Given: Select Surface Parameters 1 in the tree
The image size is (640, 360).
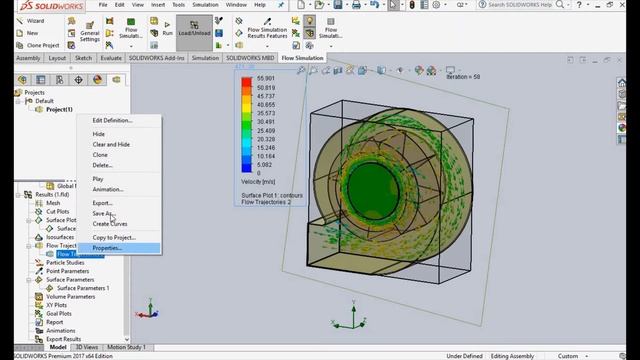Looking at the screenshot, I should coord(83,288).
